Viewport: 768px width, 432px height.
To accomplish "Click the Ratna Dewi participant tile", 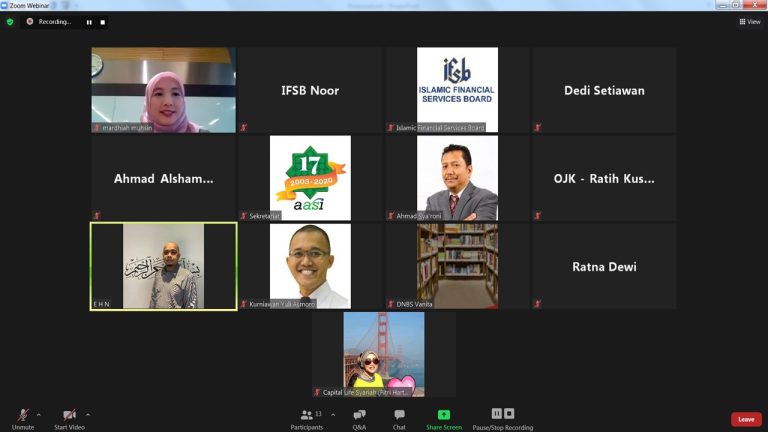I will point(604,266).
